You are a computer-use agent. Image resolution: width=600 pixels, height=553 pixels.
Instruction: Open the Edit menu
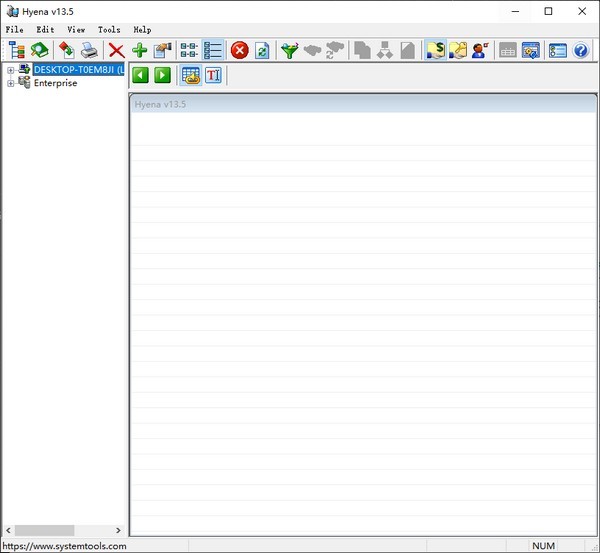(45, 29)
